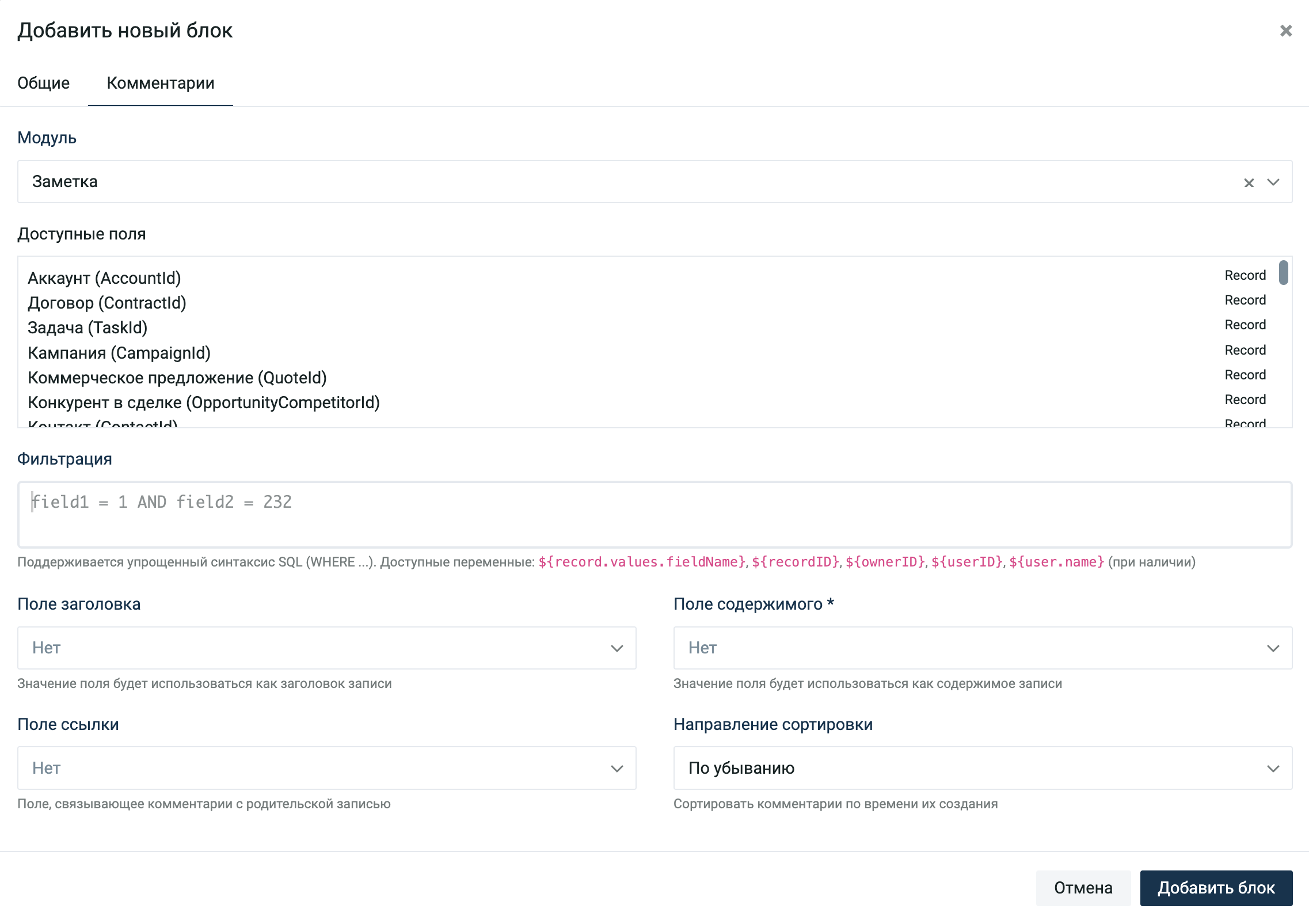Click the available fields list scrollbar
Image resolution: width=1309 pixels, height=924 pixels.
pos(1283,273)
